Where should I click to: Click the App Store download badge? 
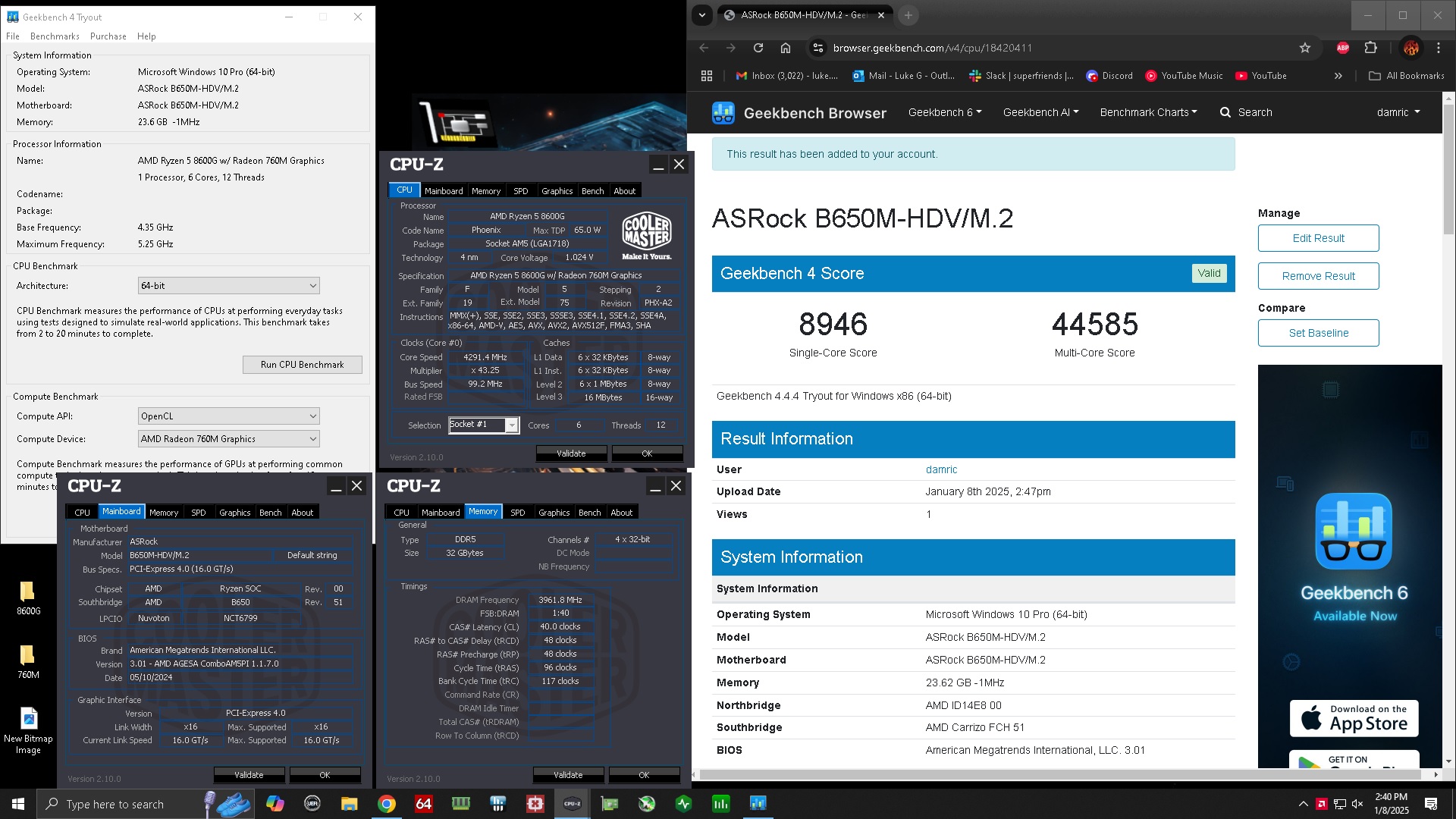1354,718
